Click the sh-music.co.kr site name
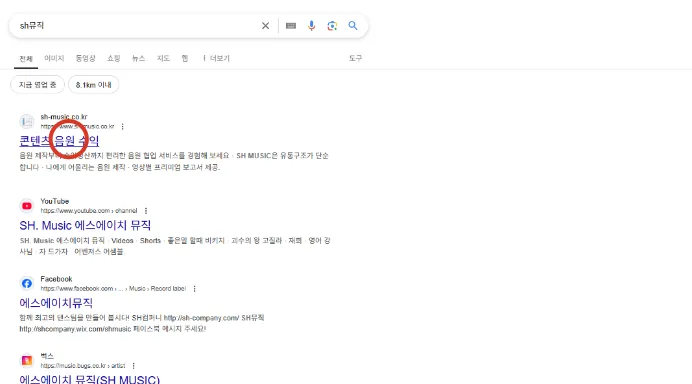This screenshot has height=384, width=692. pos(64,117)
